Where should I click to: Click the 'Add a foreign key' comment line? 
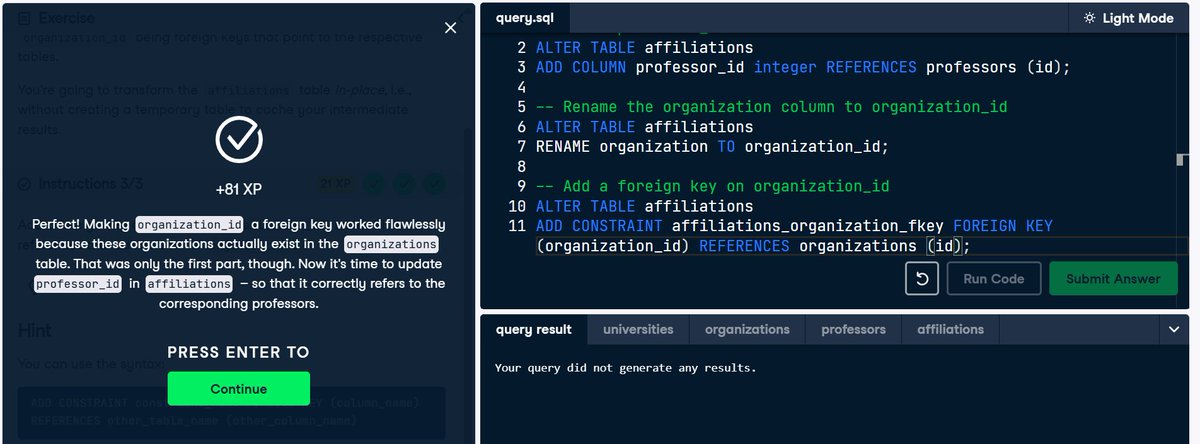click(x=713, y=187)
